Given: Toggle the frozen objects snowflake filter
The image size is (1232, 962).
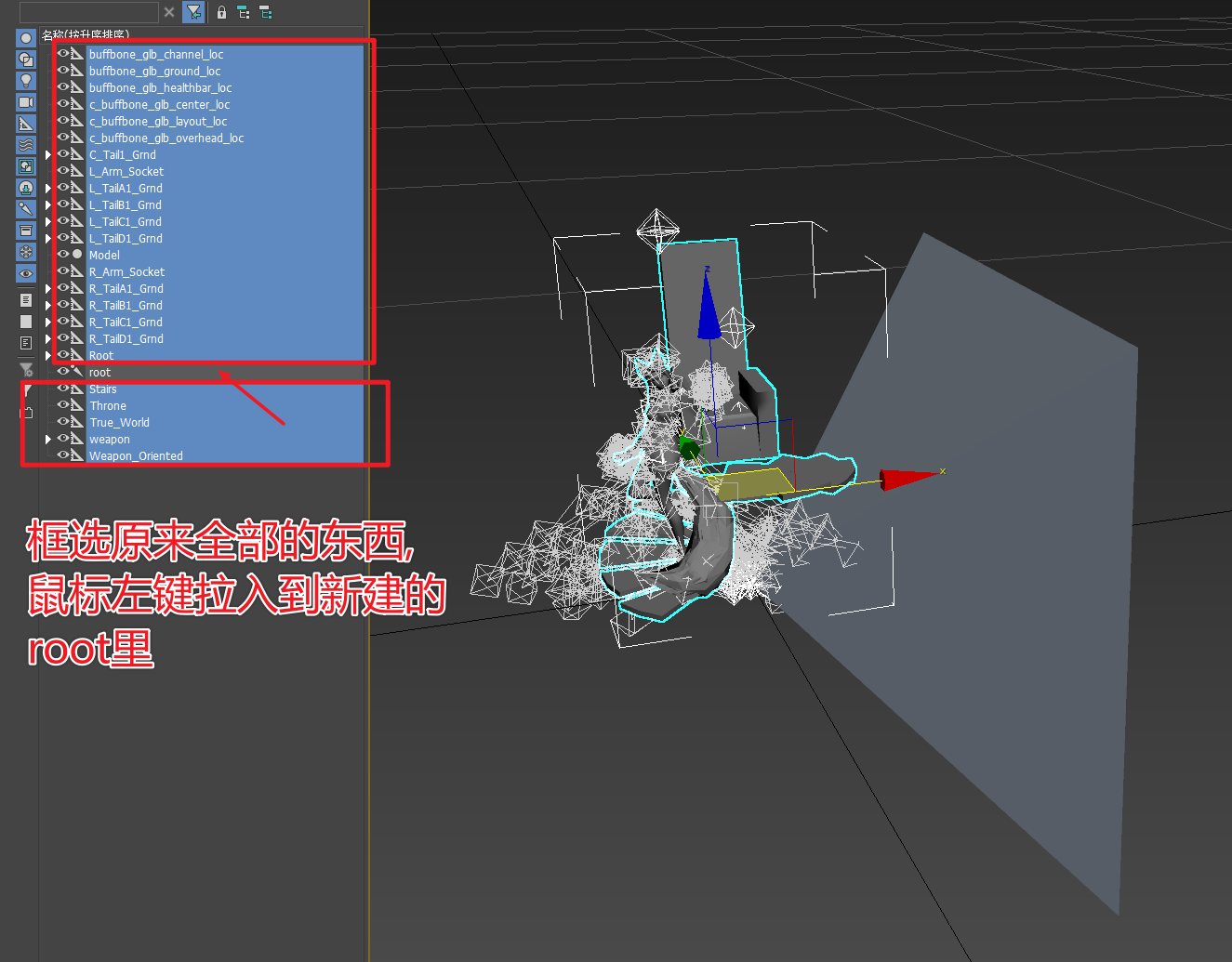Looking at the screenshot, I should 26,252.
